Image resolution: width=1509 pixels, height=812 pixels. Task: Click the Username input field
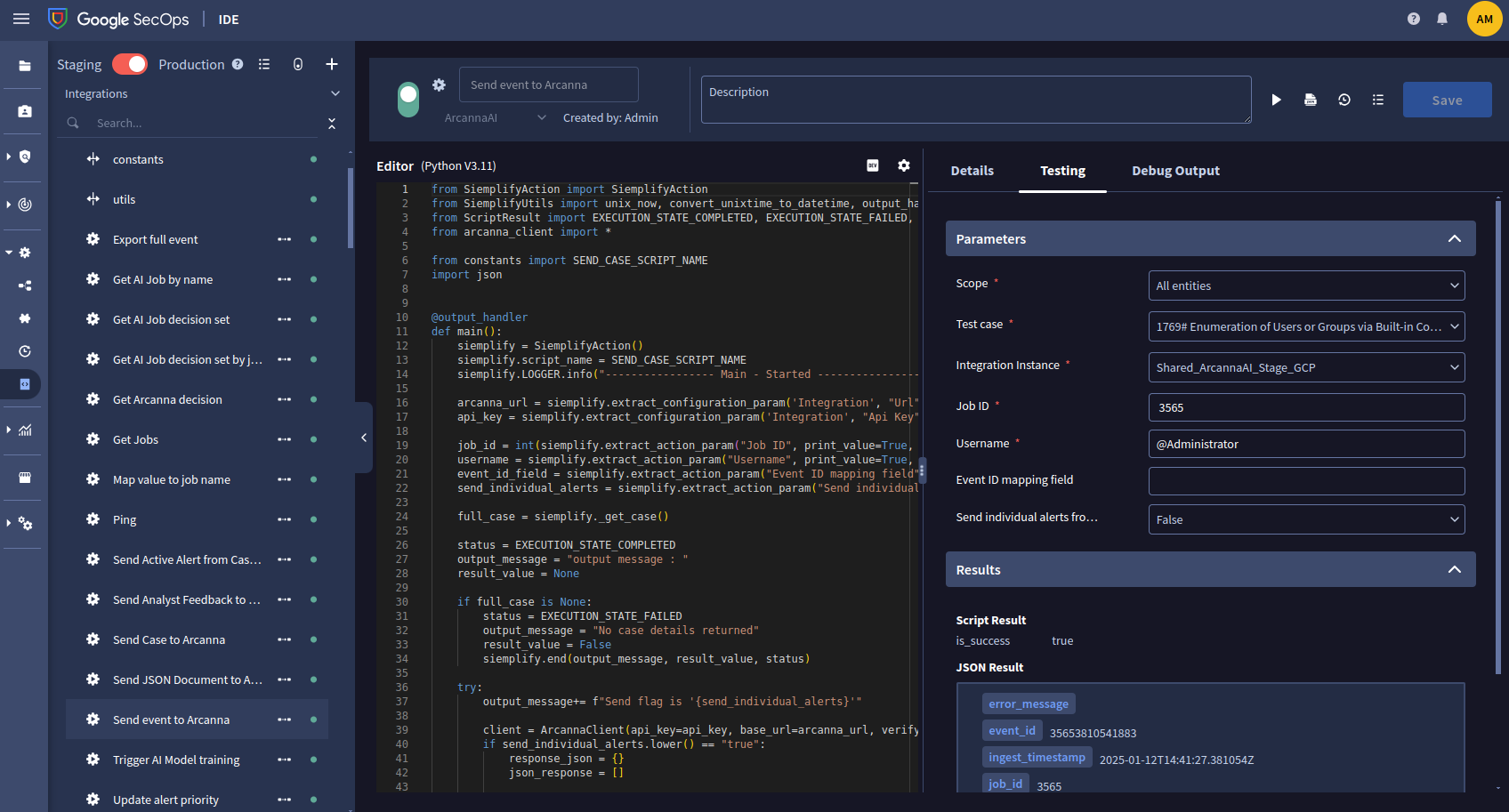(x=1306, y=444)
